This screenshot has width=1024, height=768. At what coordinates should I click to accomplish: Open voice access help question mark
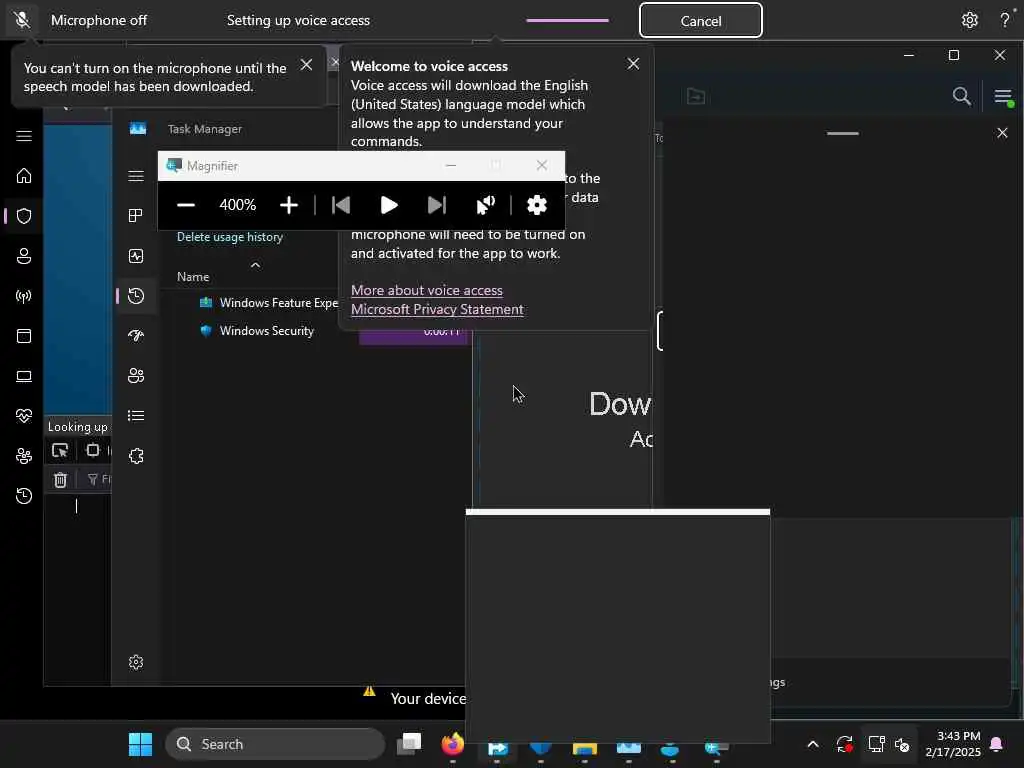(1004, 20)
